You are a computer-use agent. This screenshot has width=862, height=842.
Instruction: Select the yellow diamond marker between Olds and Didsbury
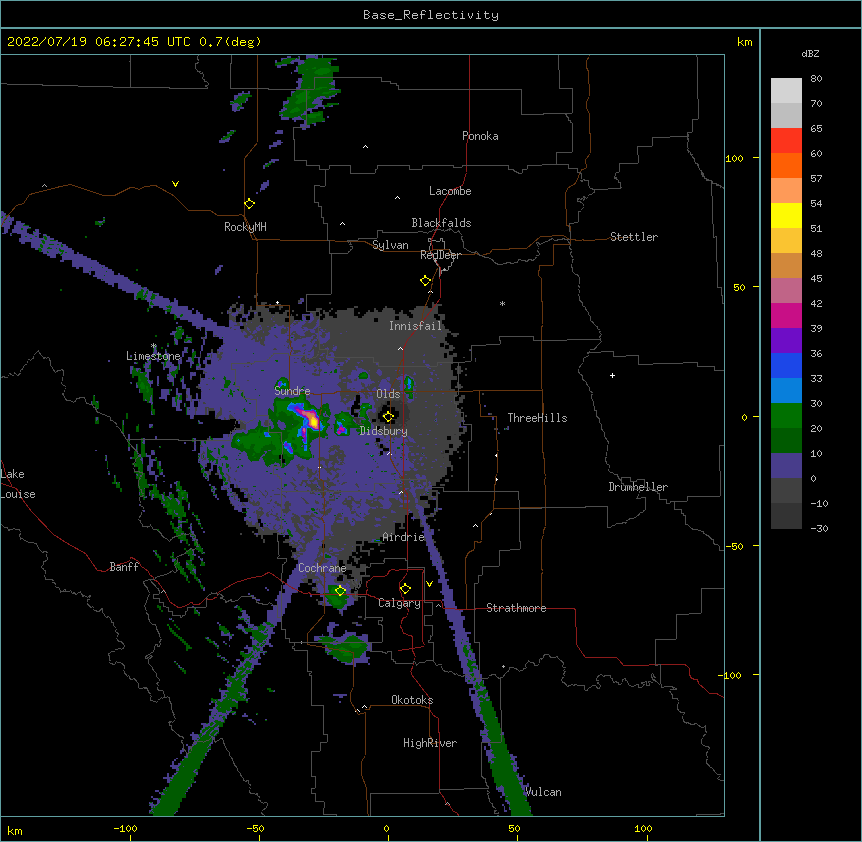point(389,416)
